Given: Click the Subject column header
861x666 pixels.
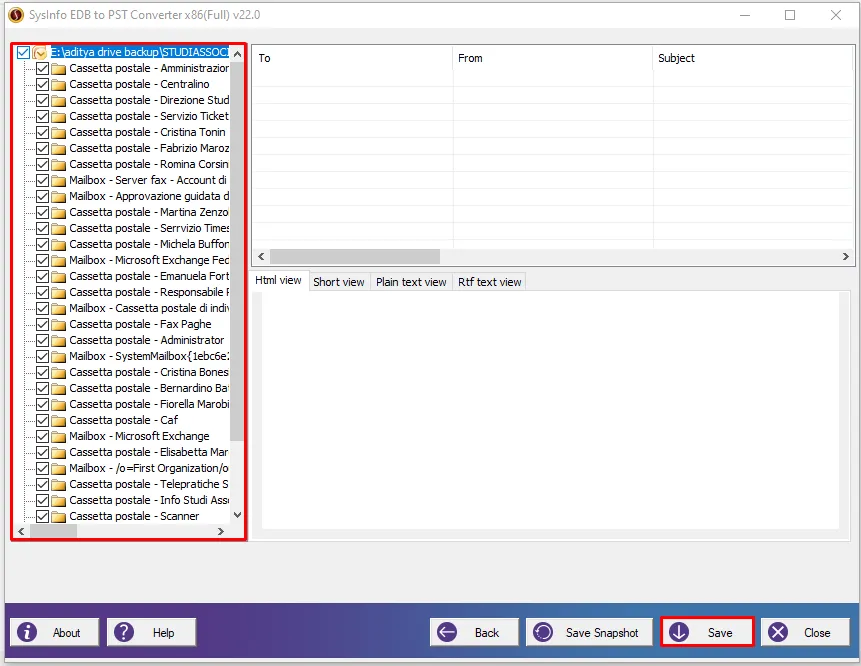Looking at the screenshot, I should [x=752, y=58].
